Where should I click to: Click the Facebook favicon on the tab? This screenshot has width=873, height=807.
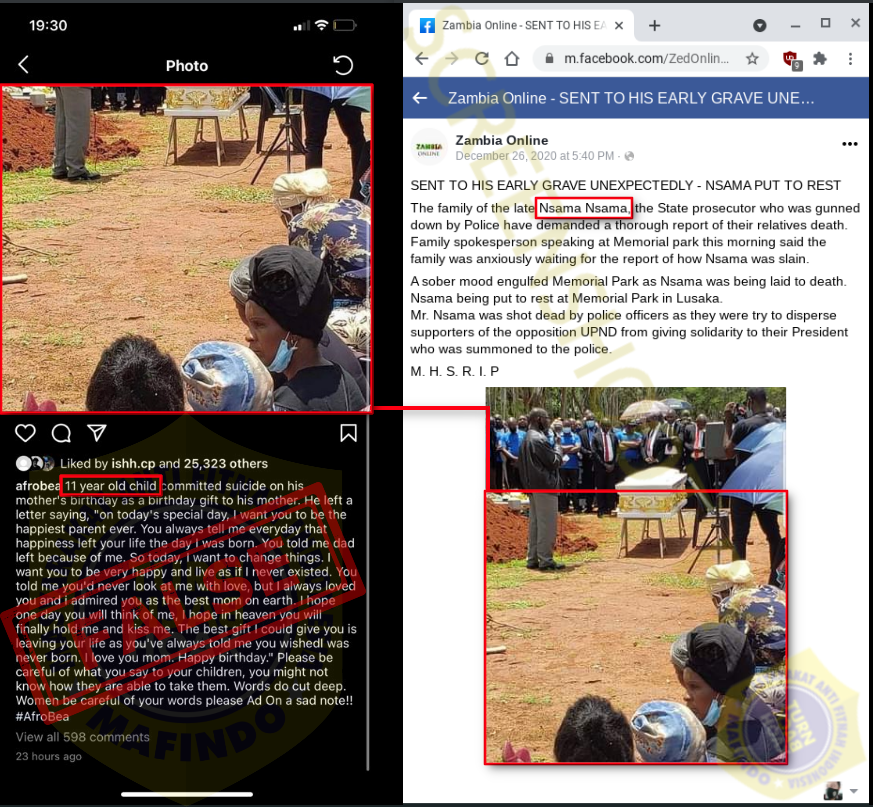coord(427,26)
